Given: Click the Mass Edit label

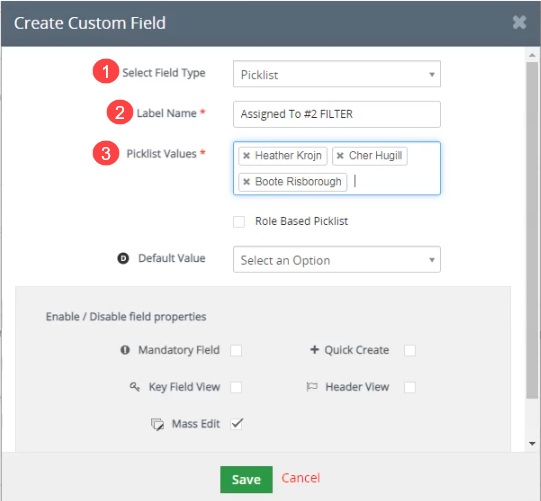Looking at the screenshot, I should pos(196,424).
